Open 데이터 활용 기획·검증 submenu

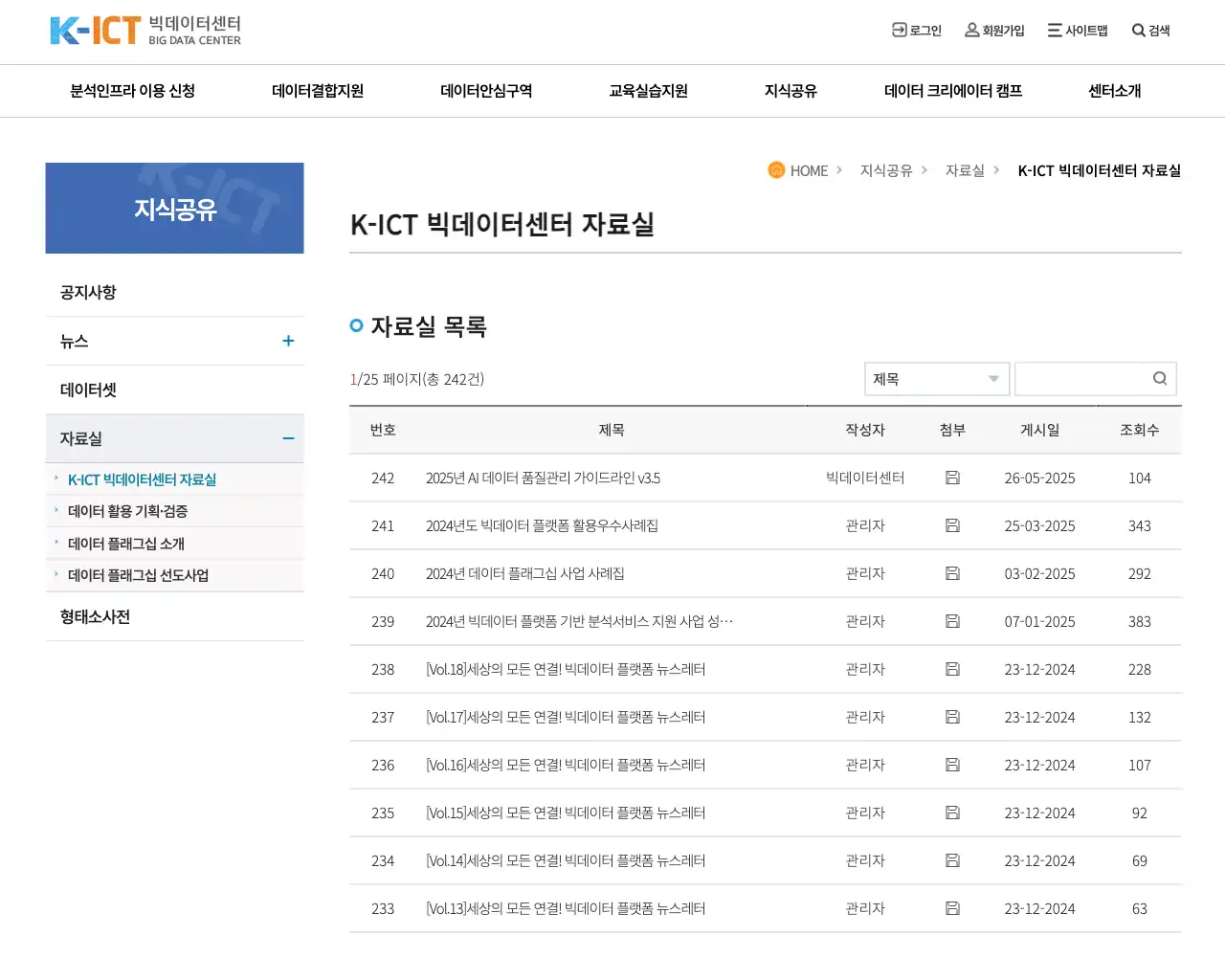127,511
